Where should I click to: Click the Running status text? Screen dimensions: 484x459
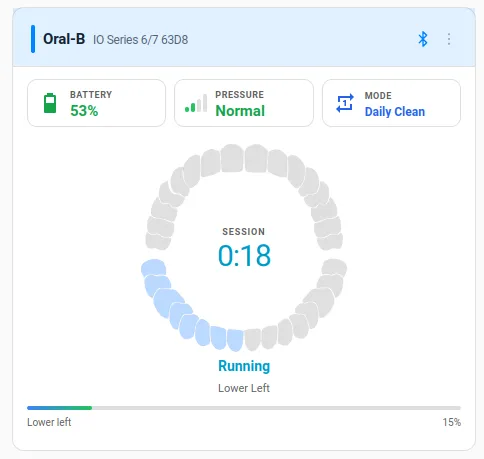click(244, 366)
